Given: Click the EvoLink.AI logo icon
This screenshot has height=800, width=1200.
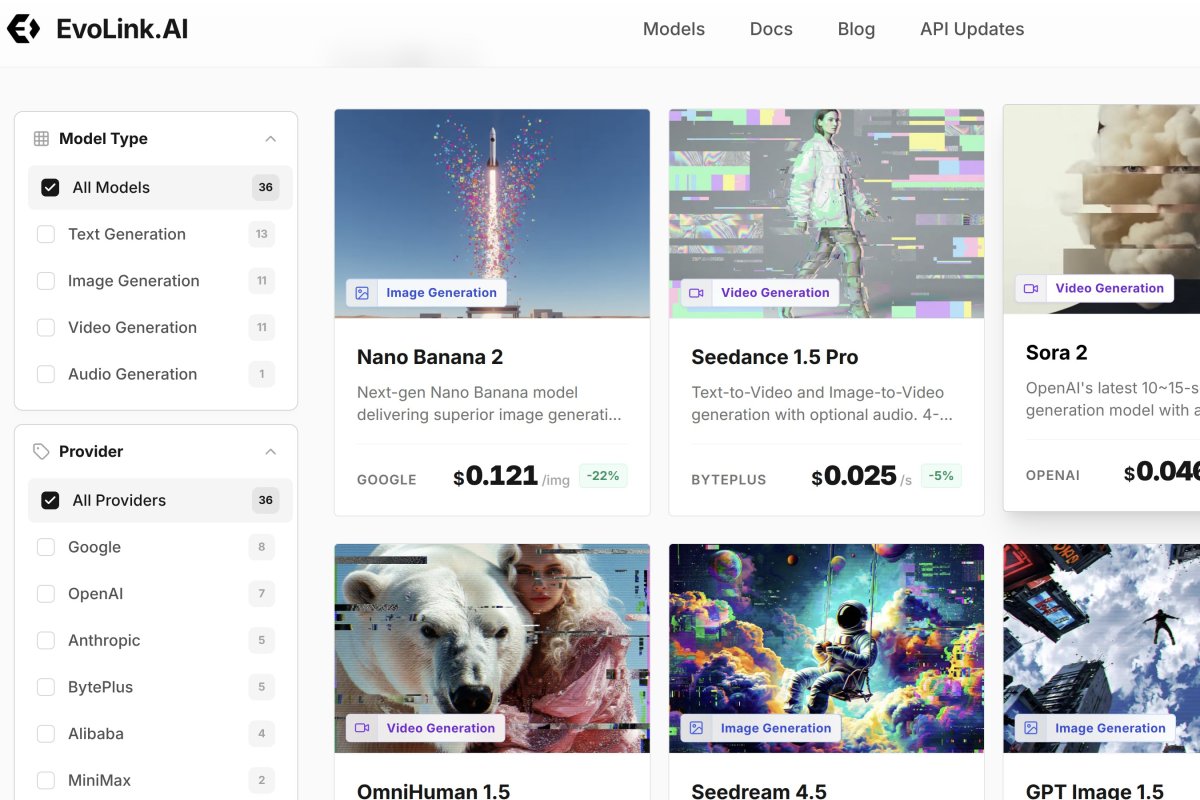Looking at the screenshot, I should (22, 28).
